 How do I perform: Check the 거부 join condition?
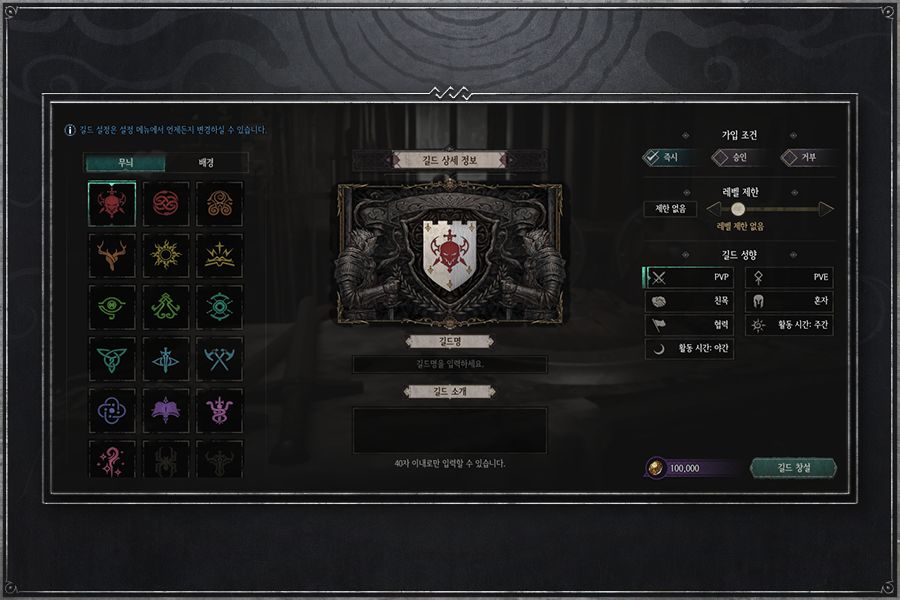[807, 157]
